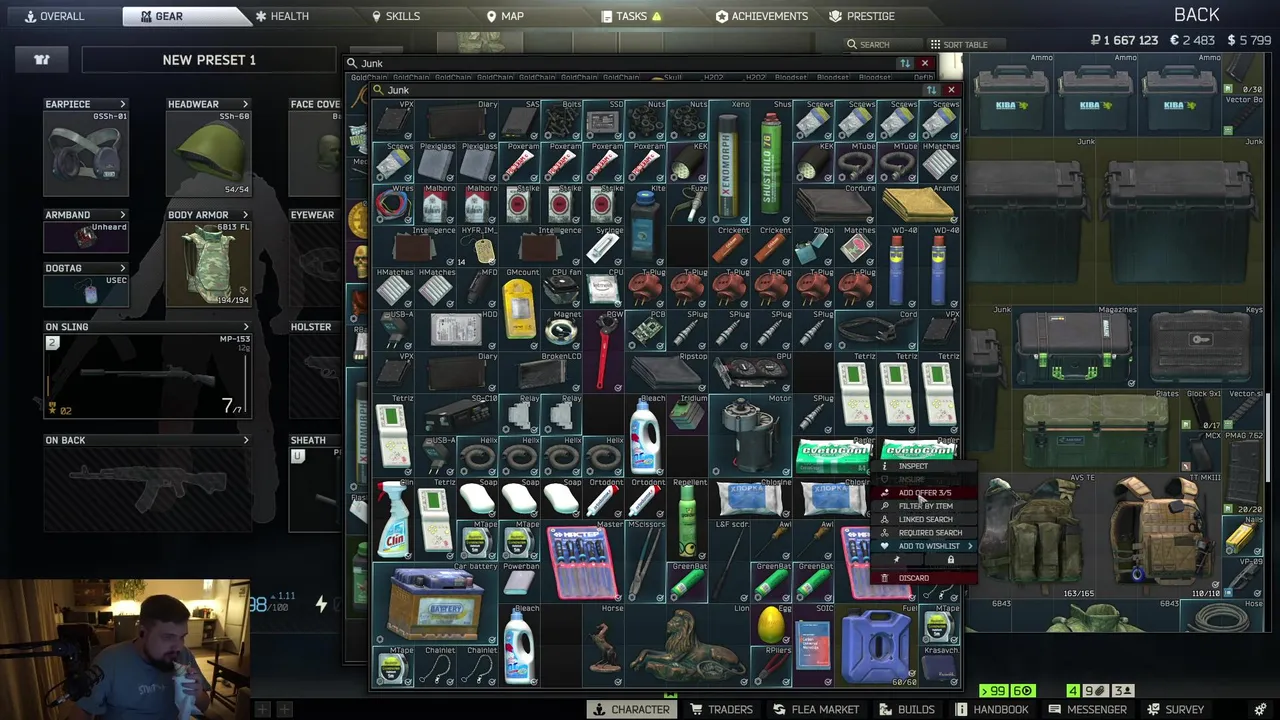
Task: Open the TRADERS screen
Action: click(x=721, y=709)
